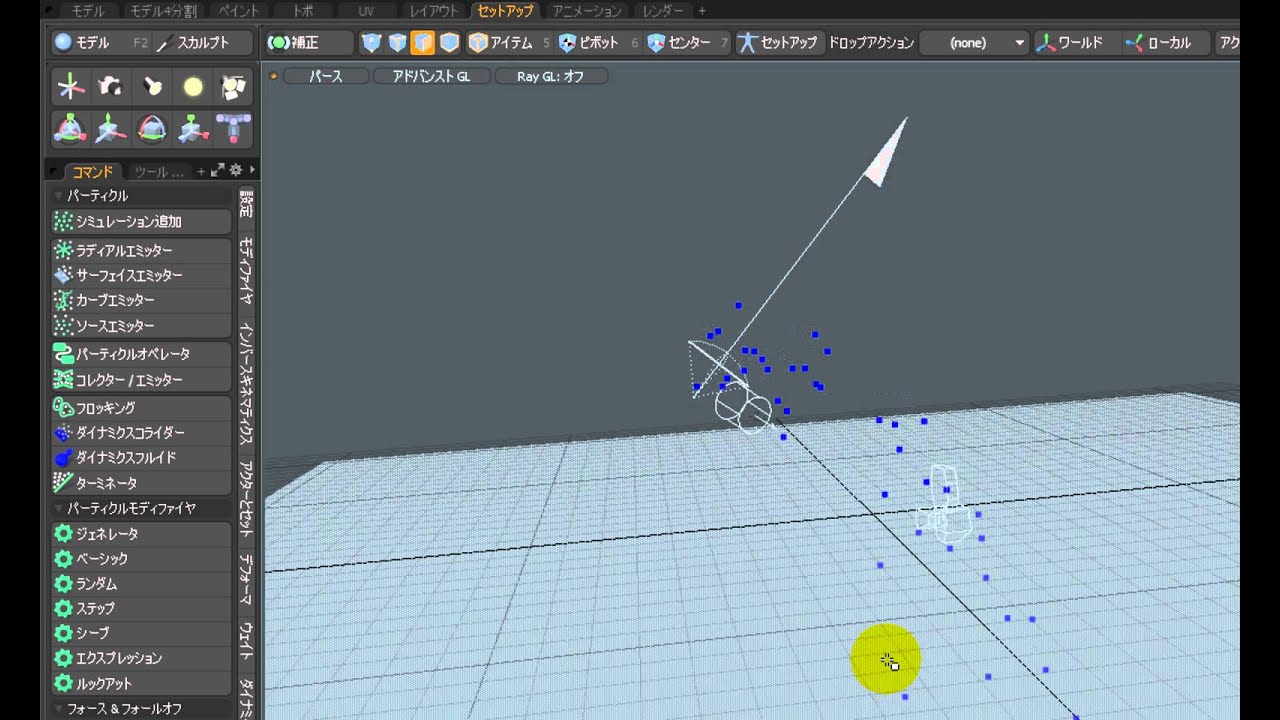Open the Ray GL: オフ menu

coord(551,76)
